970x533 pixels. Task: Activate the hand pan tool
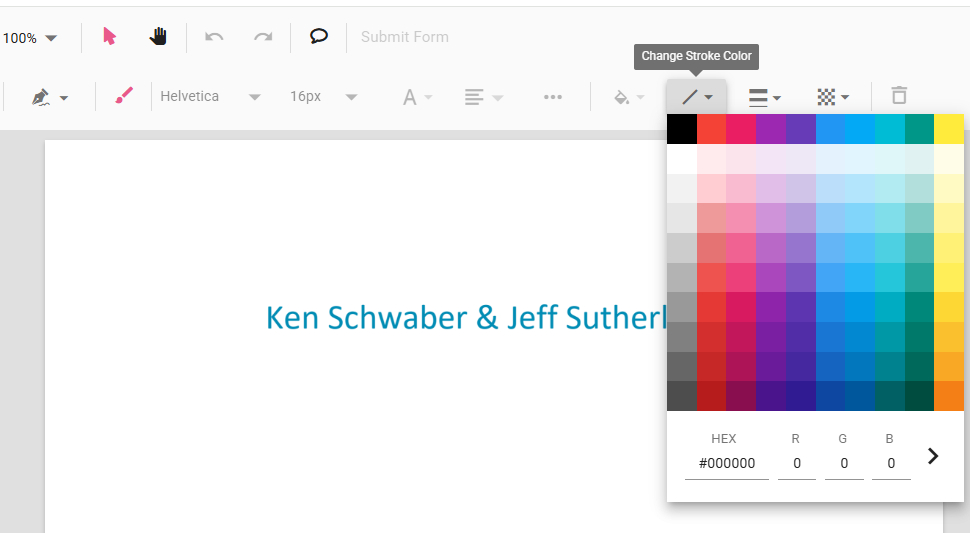[x=159, y=37]
